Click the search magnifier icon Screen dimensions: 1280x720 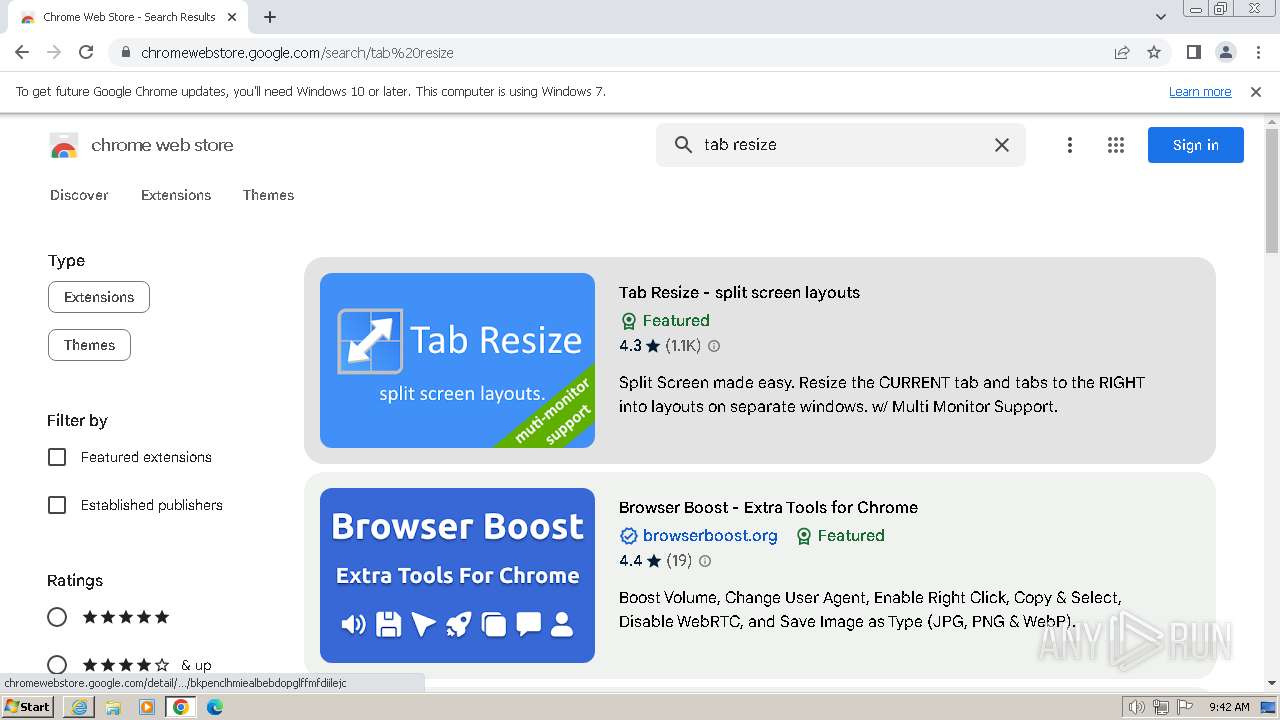[683, 145]
